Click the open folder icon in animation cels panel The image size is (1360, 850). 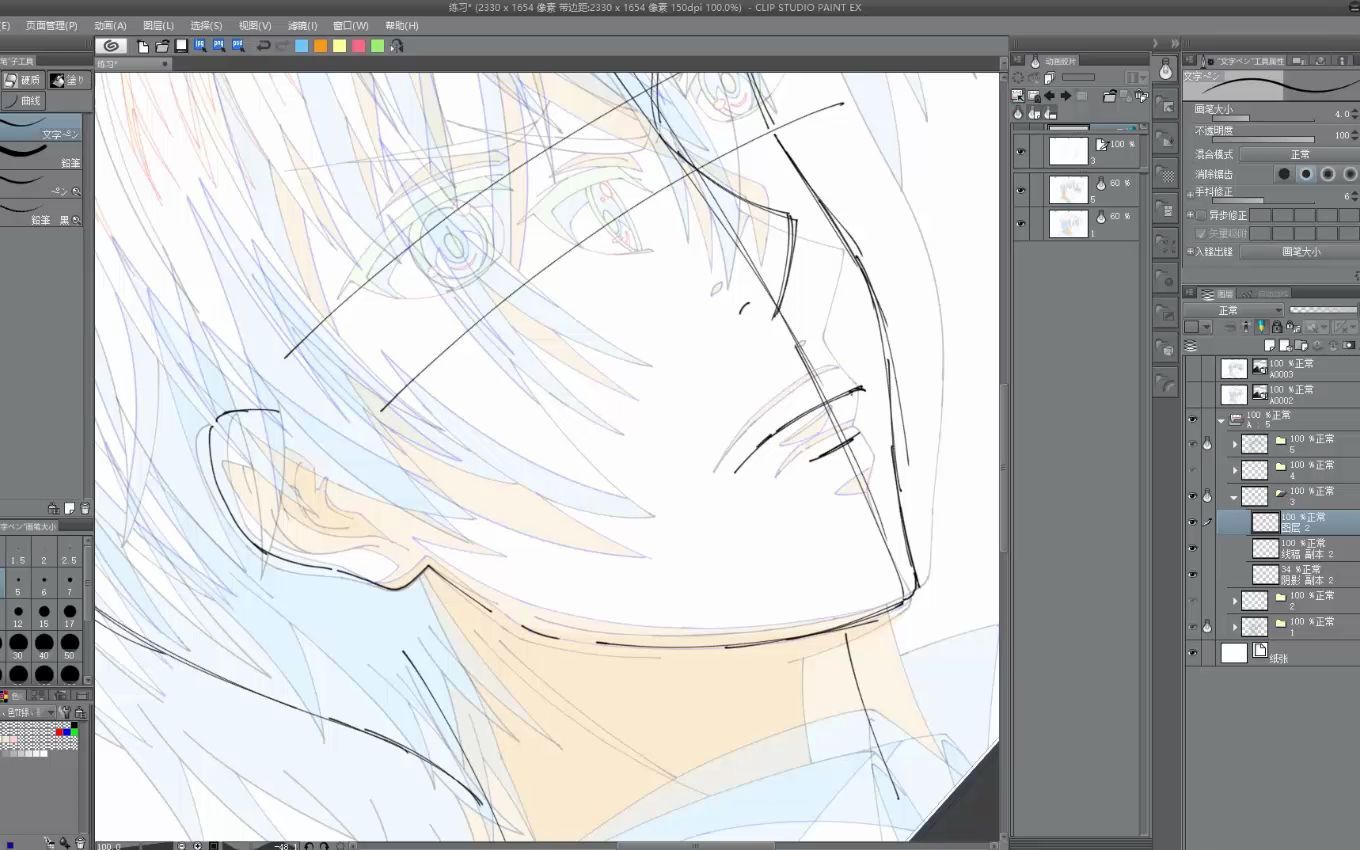click(x=1109, y=96)
